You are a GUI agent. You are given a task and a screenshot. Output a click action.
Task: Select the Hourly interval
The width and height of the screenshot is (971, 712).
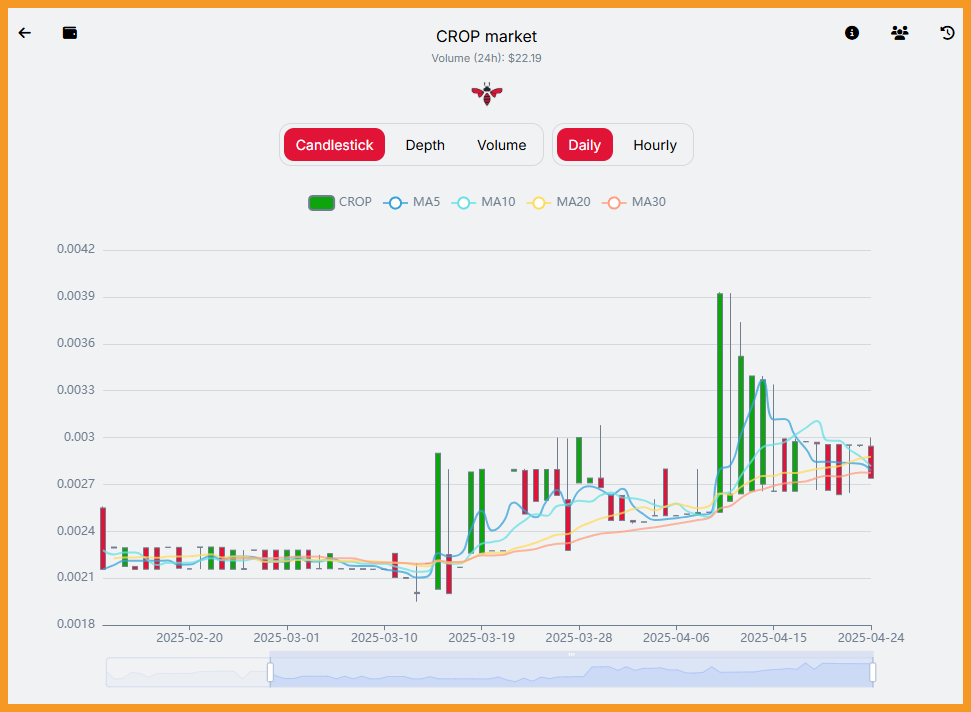(x=655, y=145)
